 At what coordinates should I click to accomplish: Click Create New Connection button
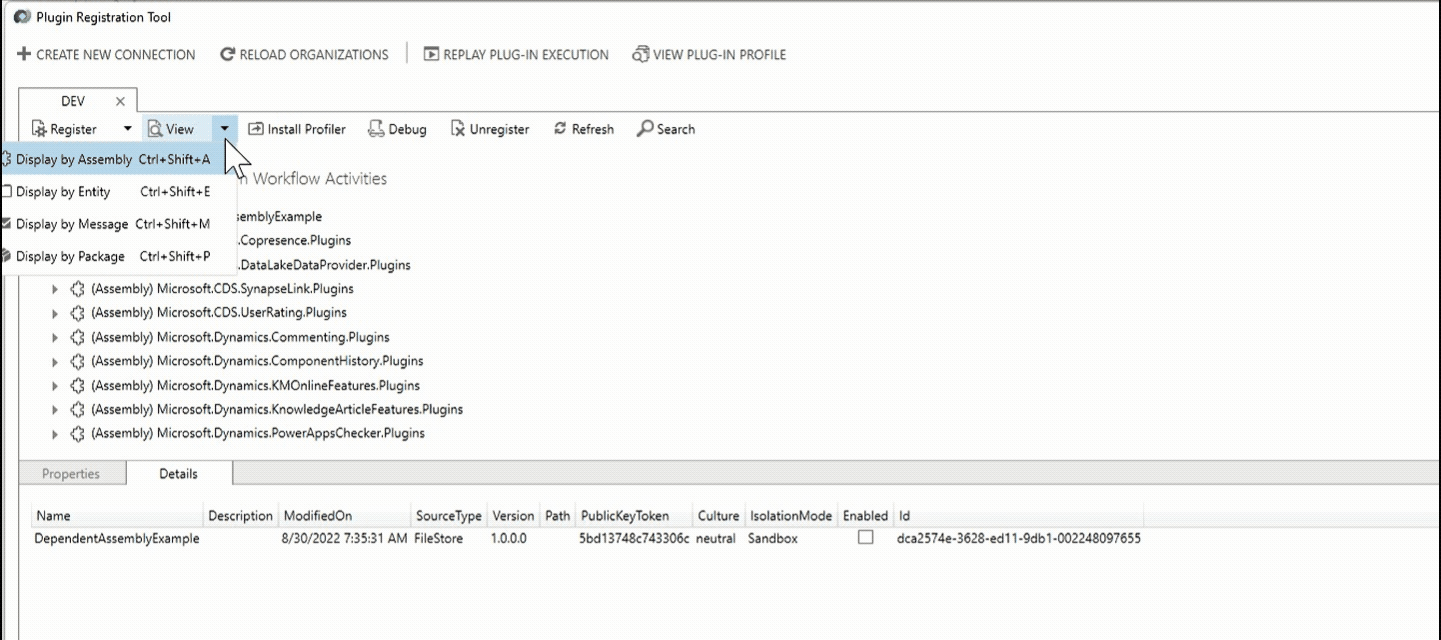coord(106,55)
